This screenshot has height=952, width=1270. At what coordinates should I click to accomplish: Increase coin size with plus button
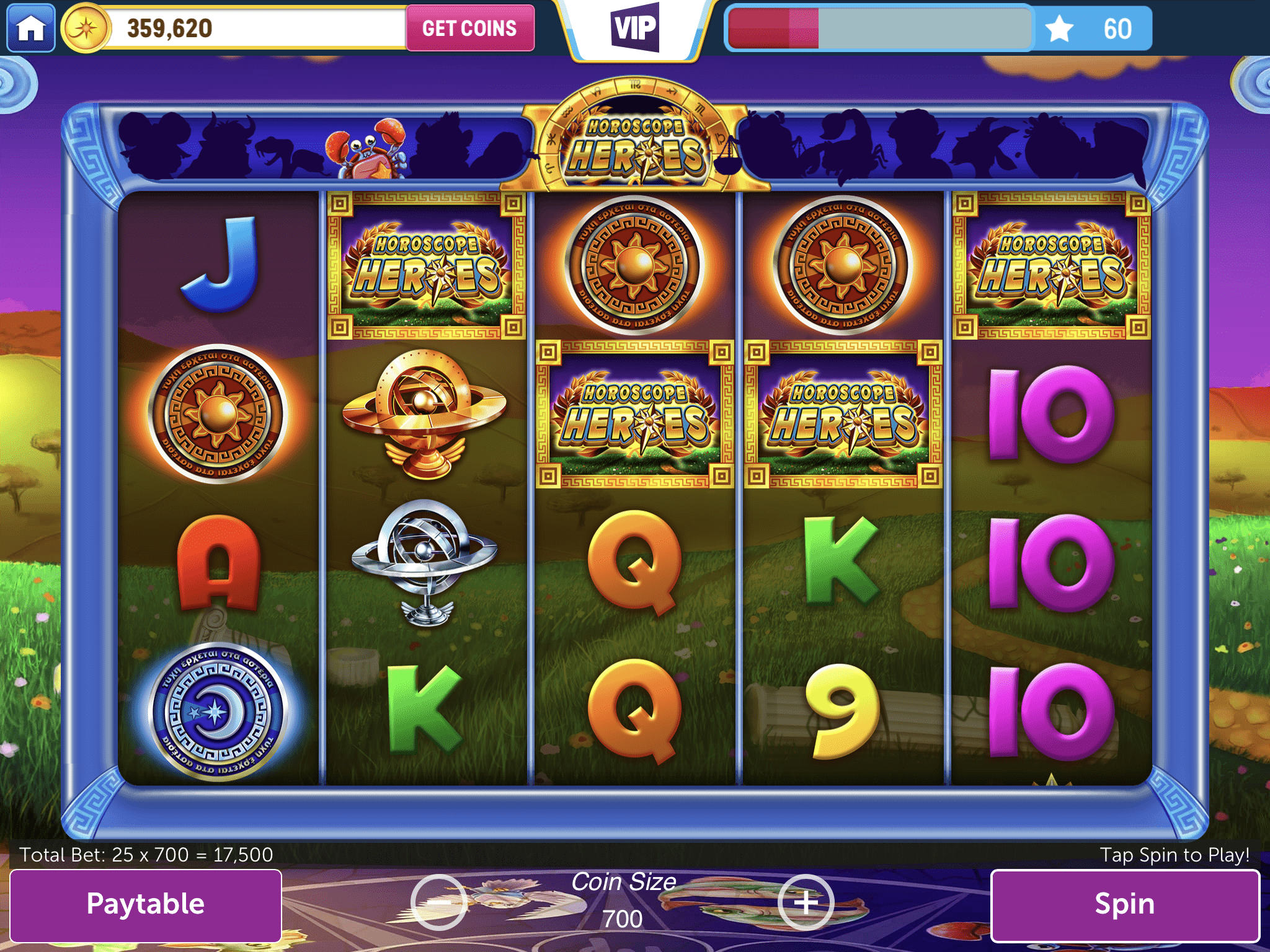(806, 902)
